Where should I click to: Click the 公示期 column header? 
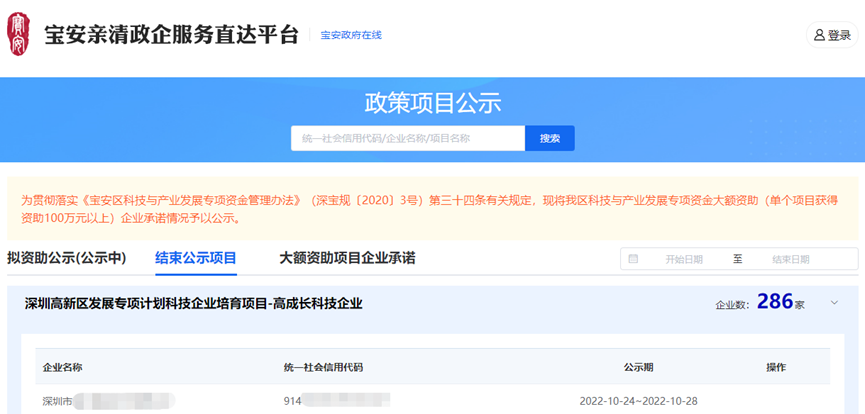(638, 367)
